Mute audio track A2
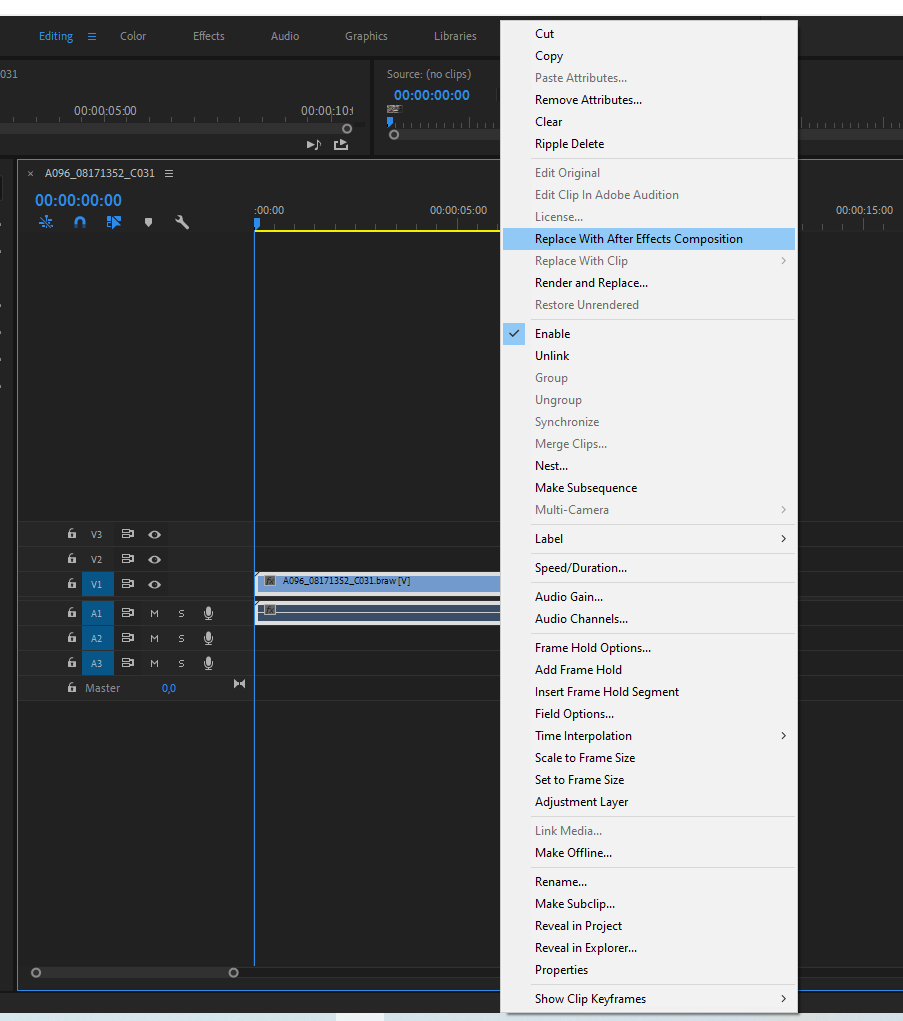903x1021 pixels. [x=154, y=638]
